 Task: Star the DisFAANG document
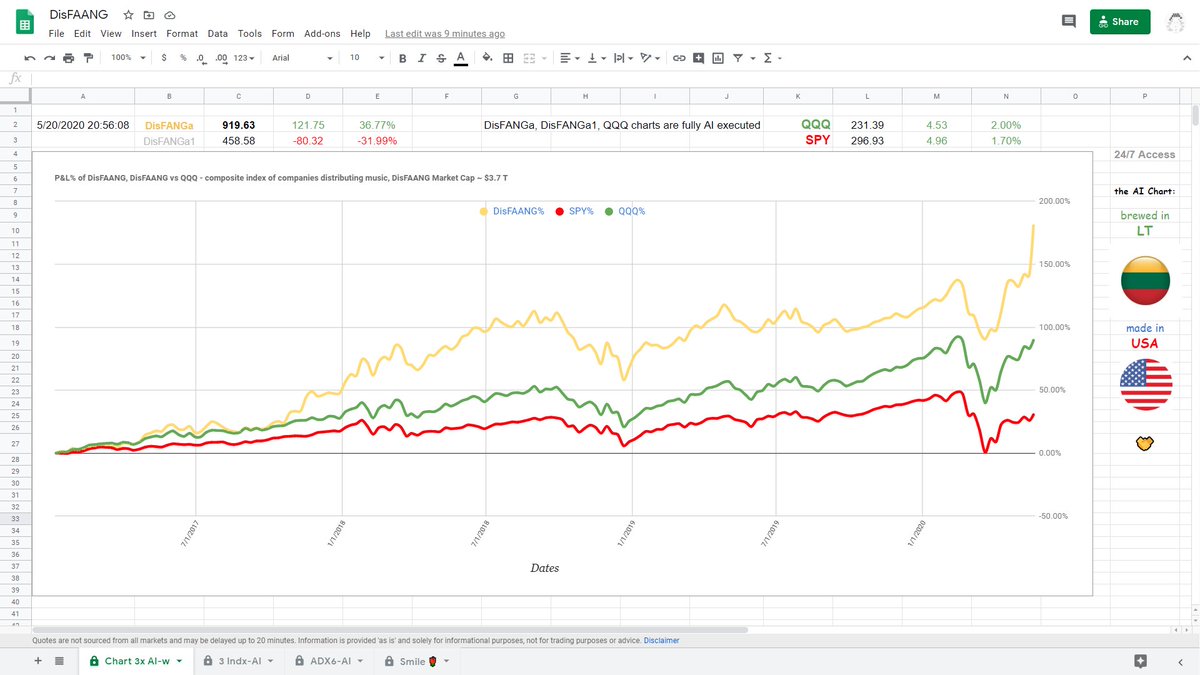[128, 16]
